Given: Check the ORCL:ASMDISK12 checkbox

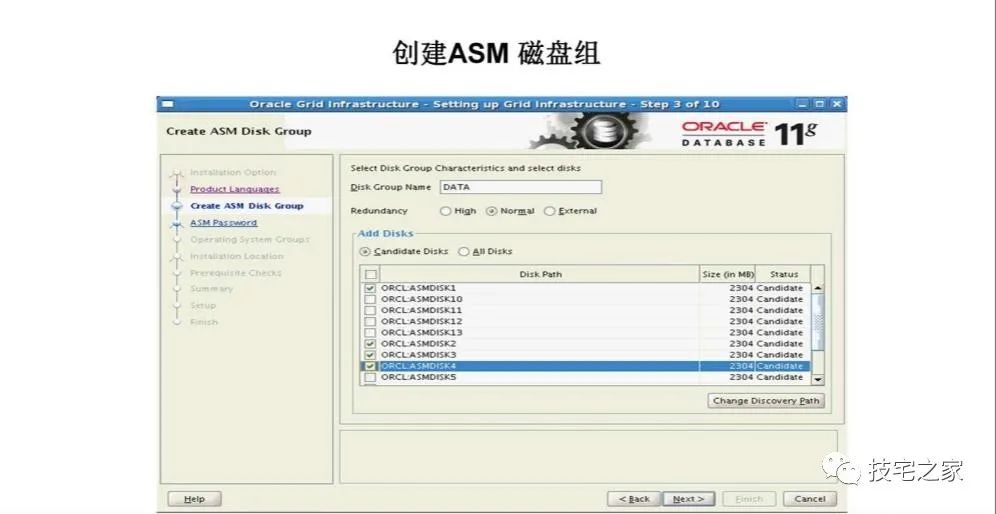Looking at the screenshot, I should [x=370, y=321].
